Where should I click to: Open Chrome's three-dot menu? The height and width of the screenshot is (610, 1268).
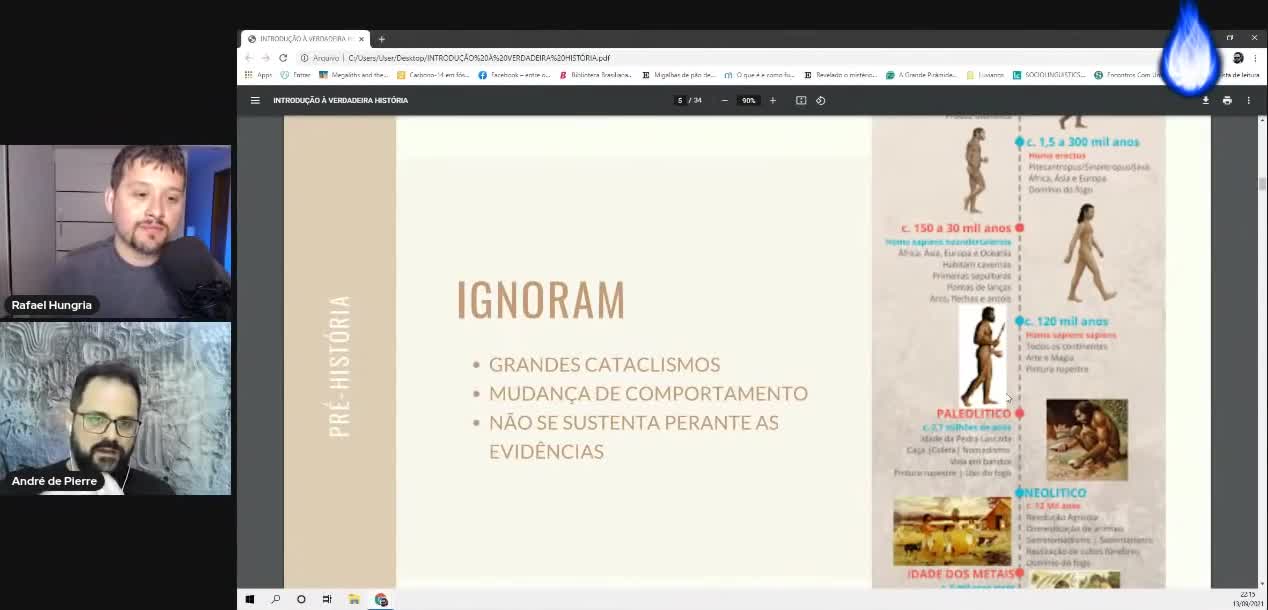(x=1254, y=58)
